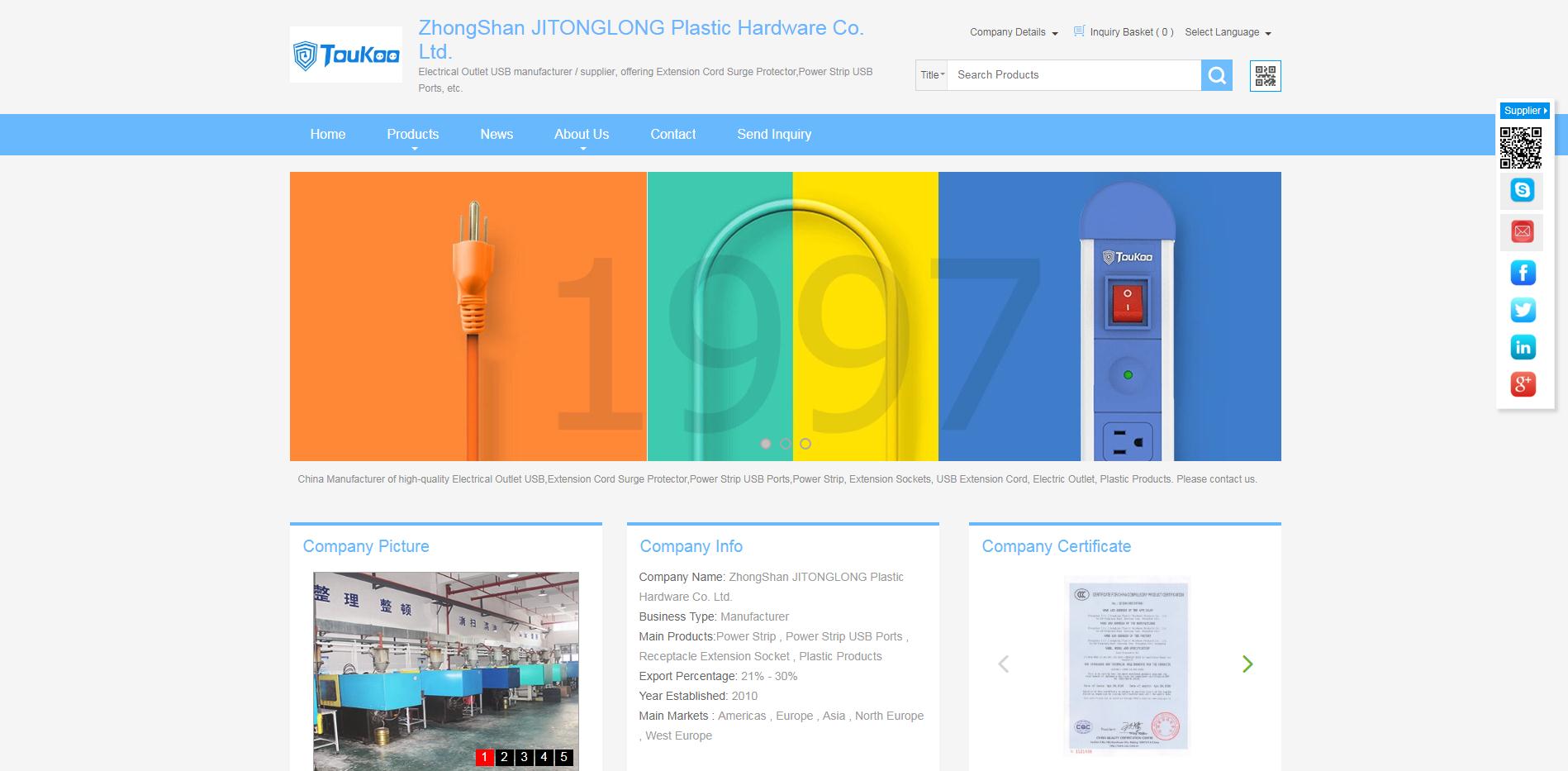Image resolution: width=1568 pixels, height=771 pixels.
Task: Click Send Inquiry in navigation bar
Action: [774, 134]
